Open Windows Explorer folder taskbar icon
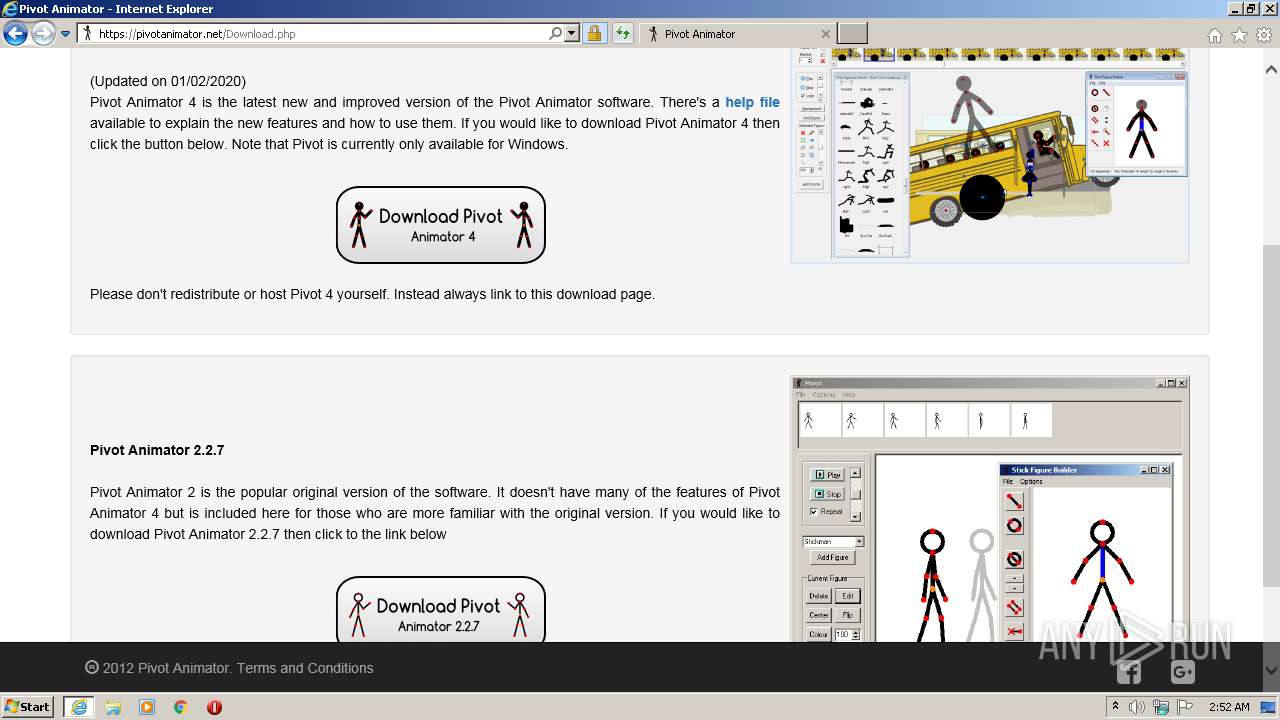Image resolution: width=1280 pixels, height=720 pixels. pyautogui.click(x=113, y=706)
